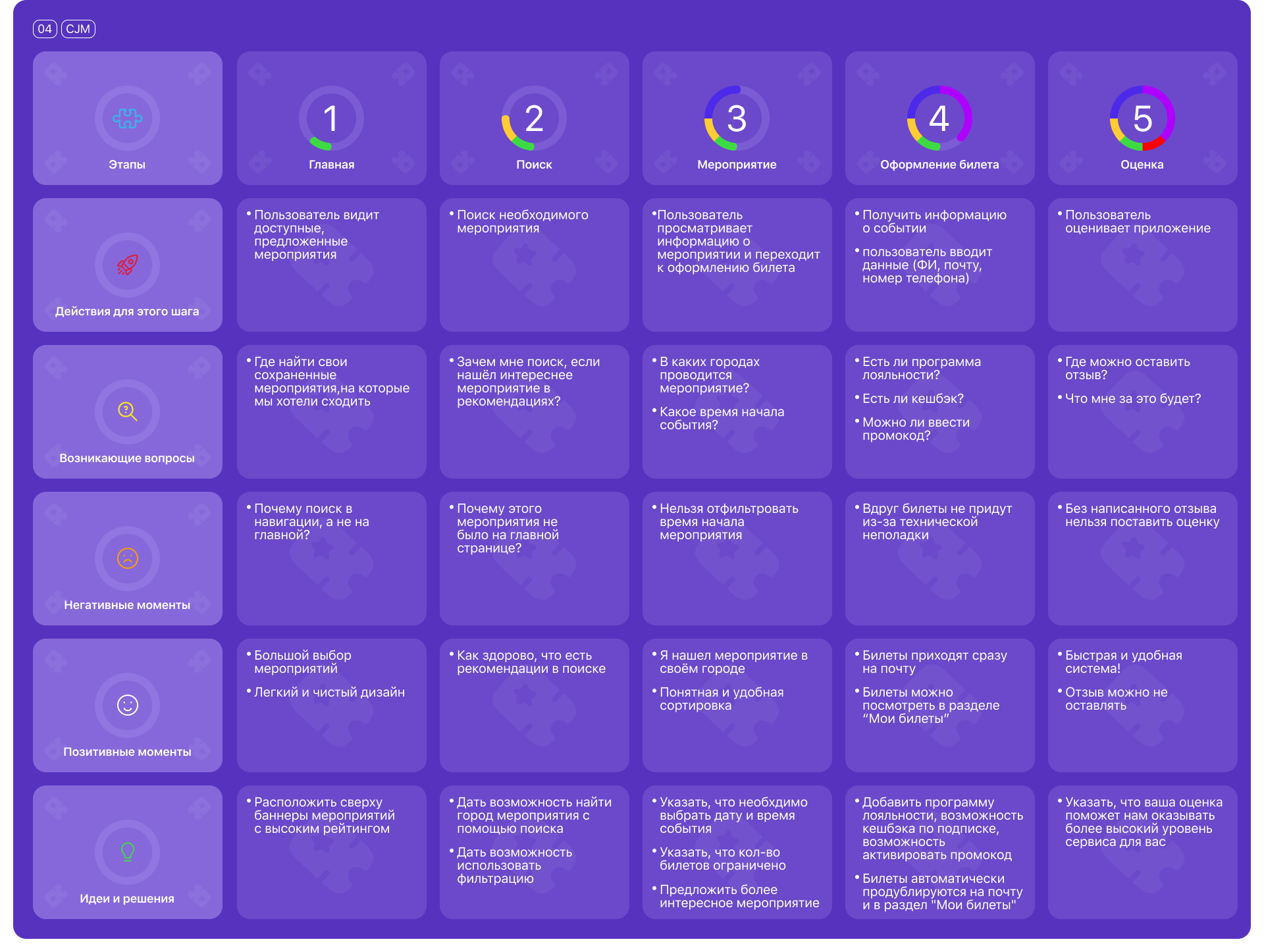Click the Легкий и чистый дизайн text

point(329,693)
